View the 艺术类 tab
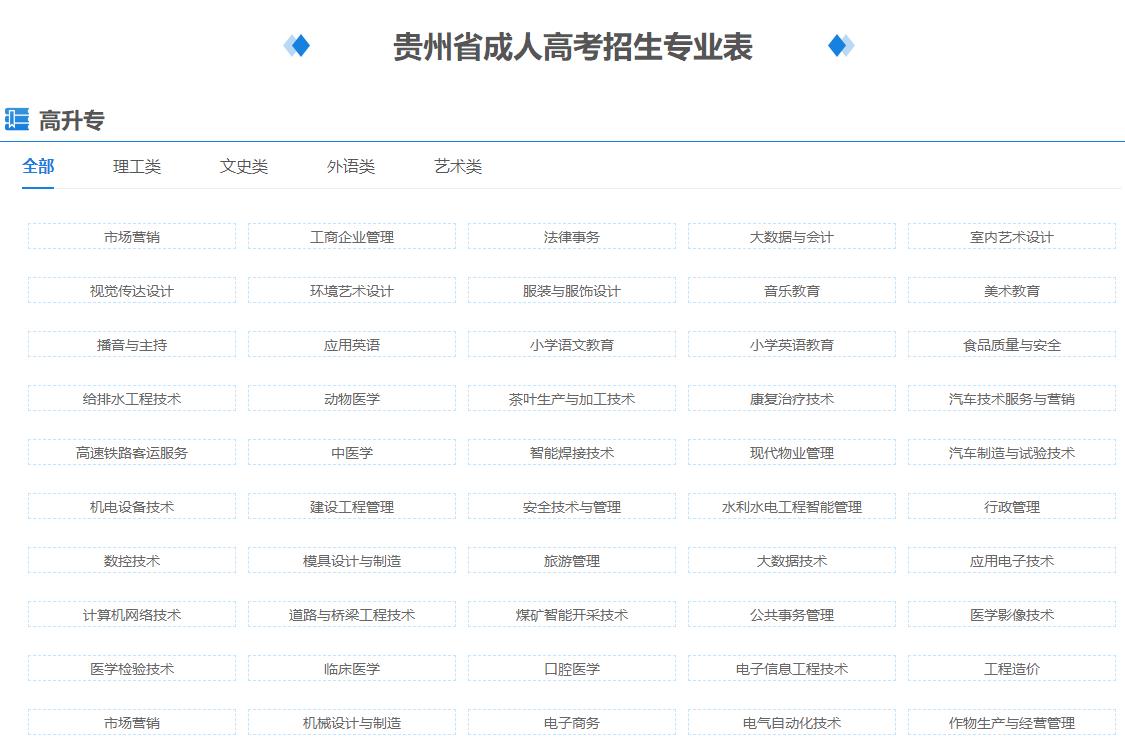 point(458,167)
